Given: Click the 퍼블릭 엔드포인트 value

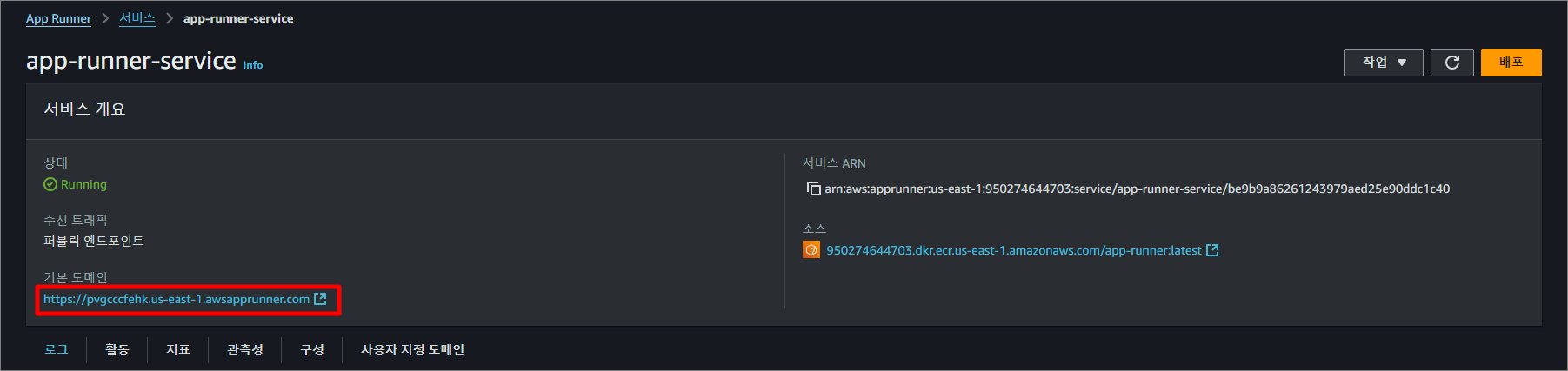Looking at the screenshot, I should click(94, 241).
